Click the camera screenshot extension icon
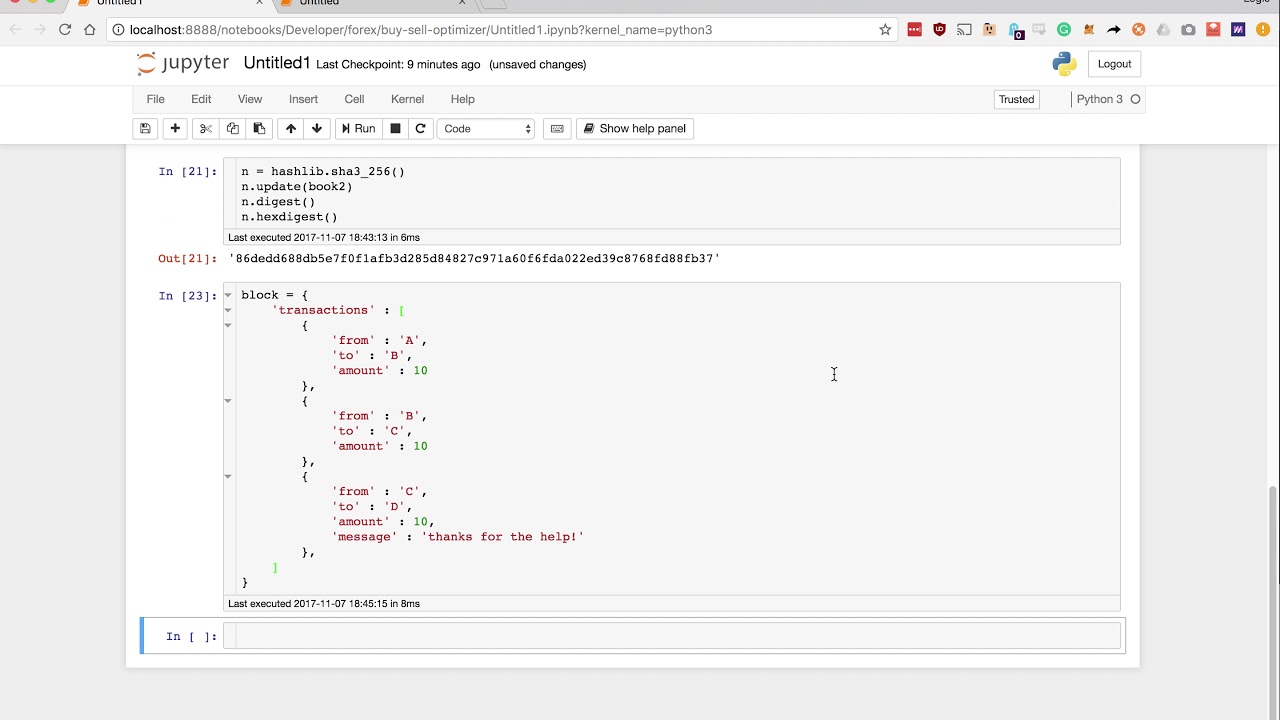The image size is (1280, 720). tap(1188, 30)
